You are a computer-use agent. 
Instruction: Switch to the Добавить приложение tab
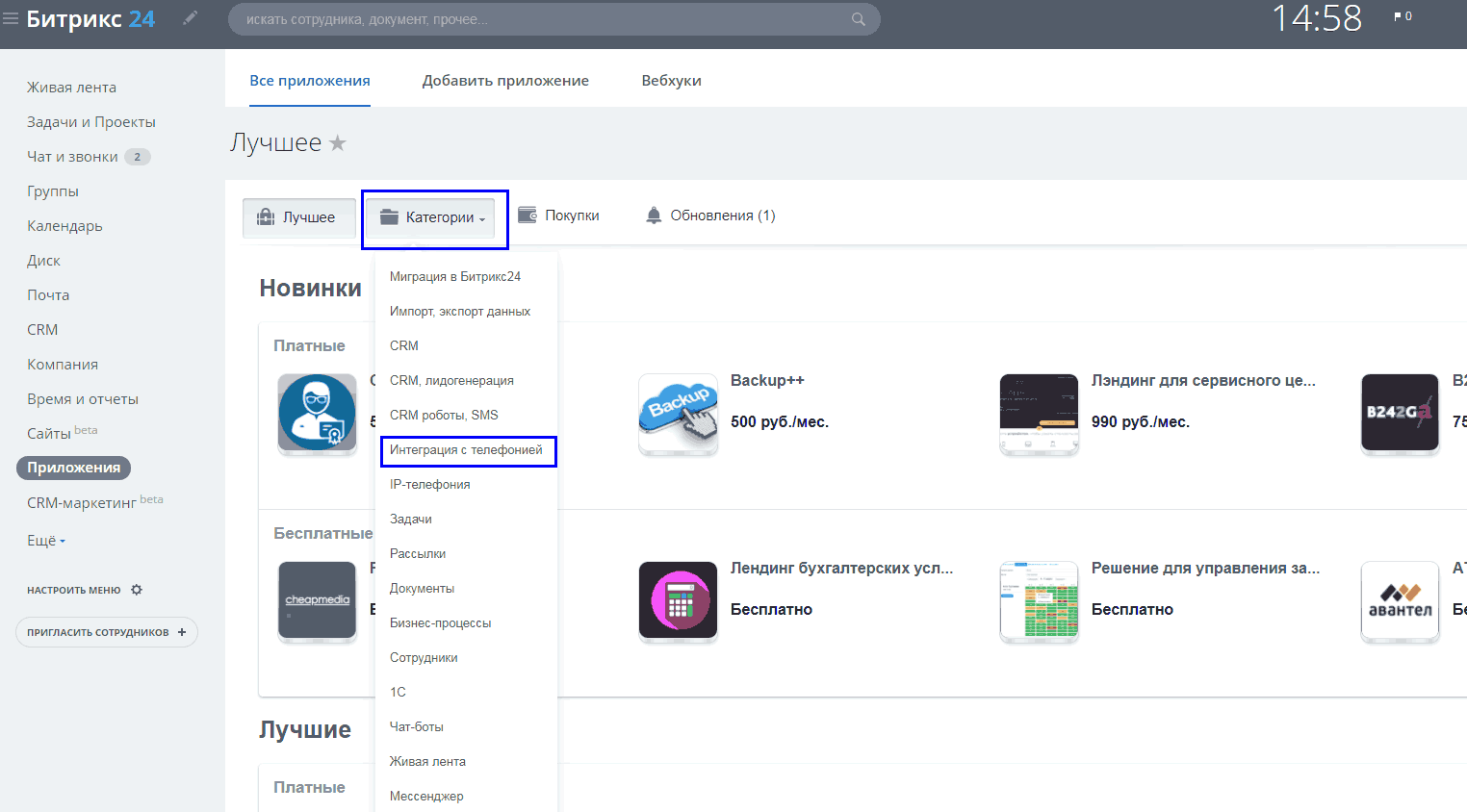click(x=505, y=81)
